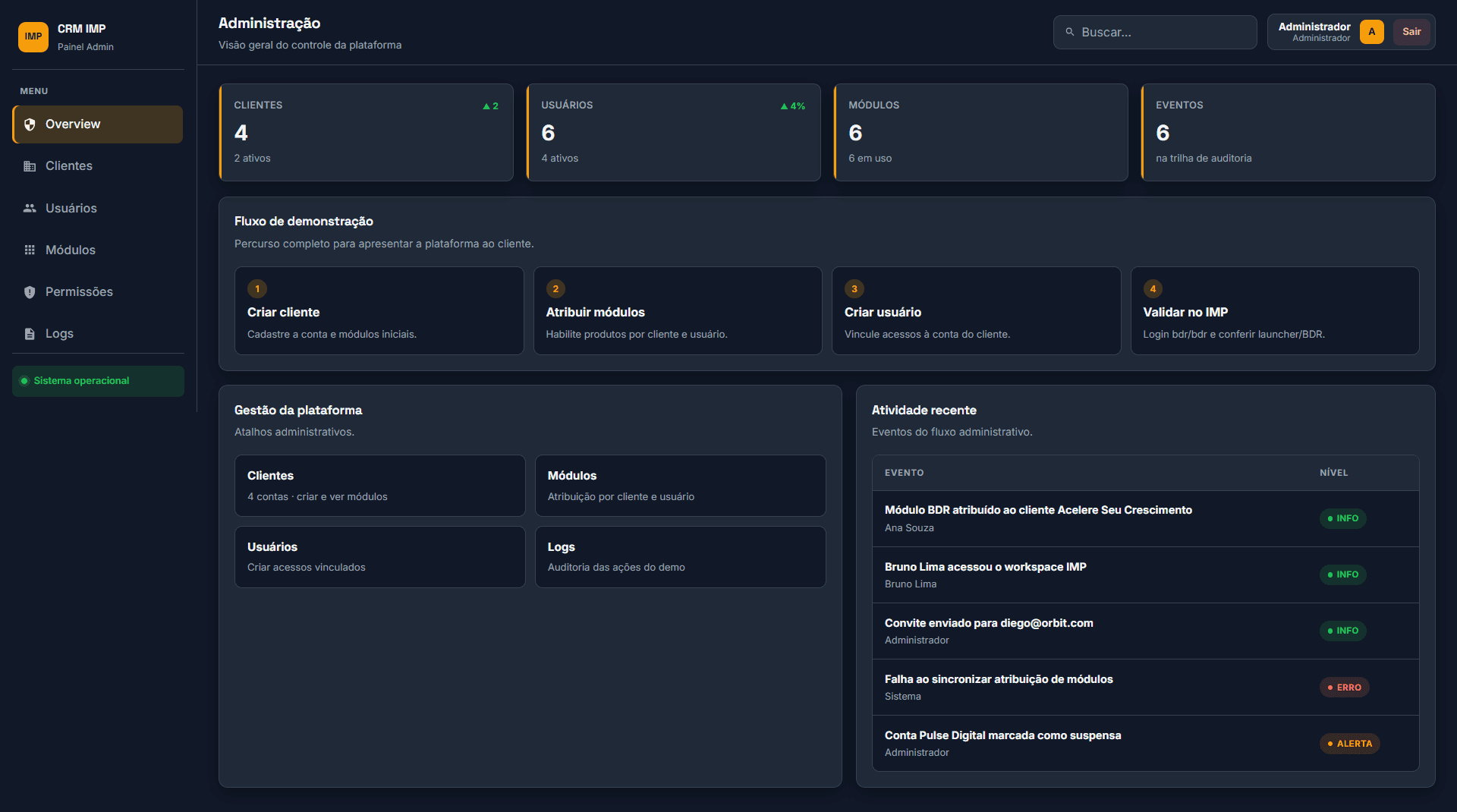The image size is (1457, 812).
Task: Open Usuários from the sidebar
Action: tap(98, 208)
